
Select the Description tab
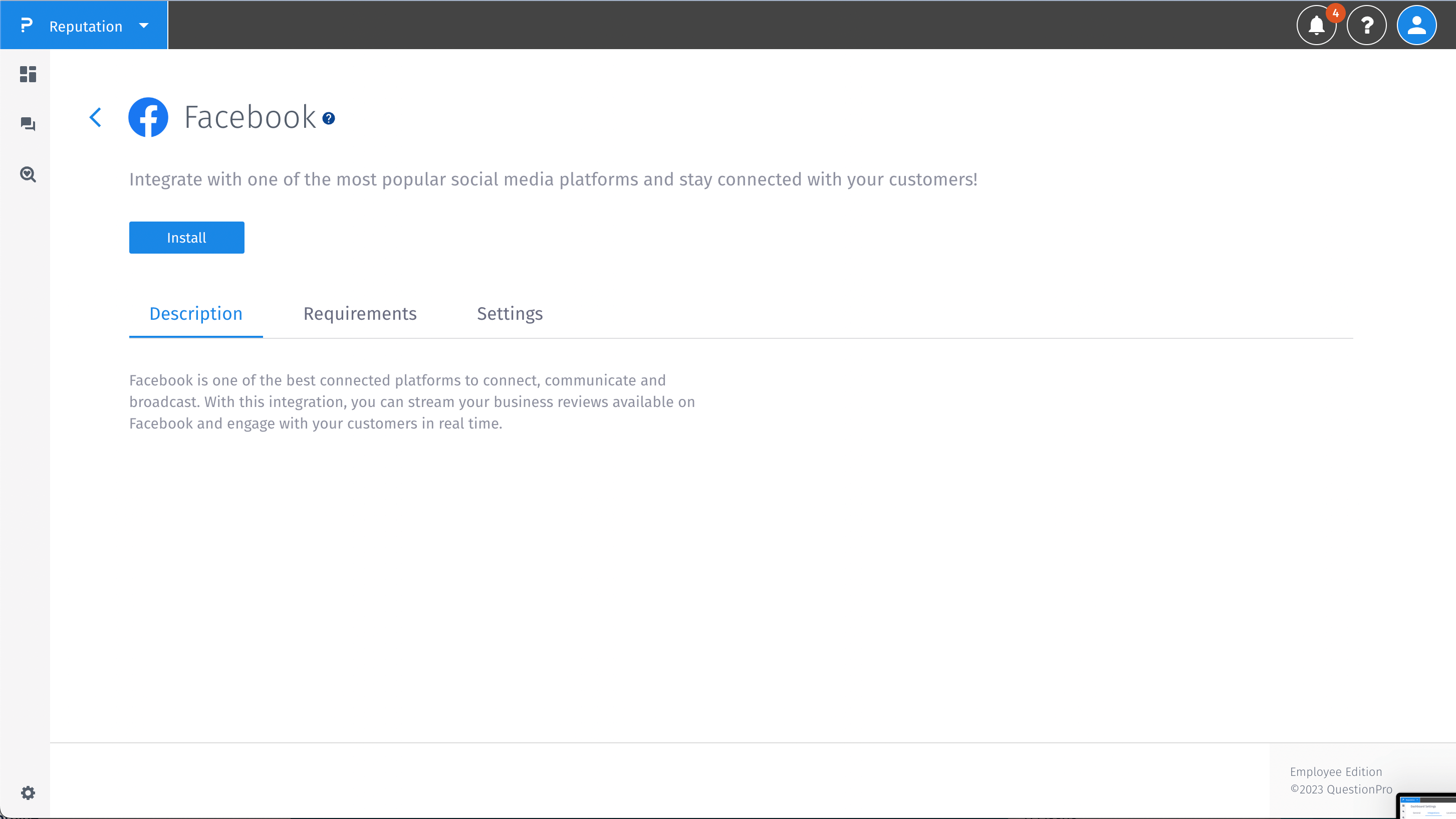click(x=195, y=314)
